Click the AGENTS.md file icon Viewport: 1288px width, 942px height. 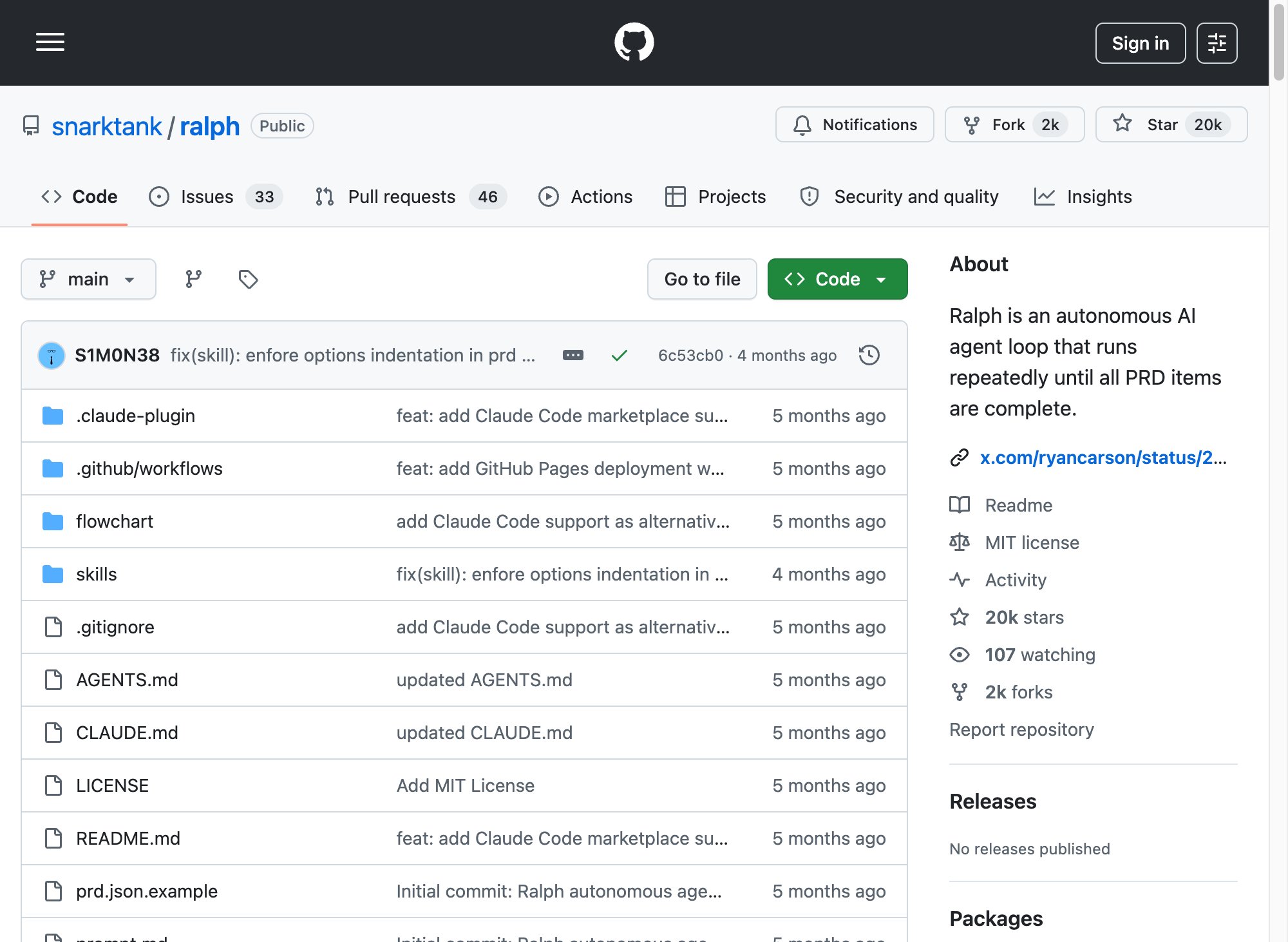tap(53, 680)
